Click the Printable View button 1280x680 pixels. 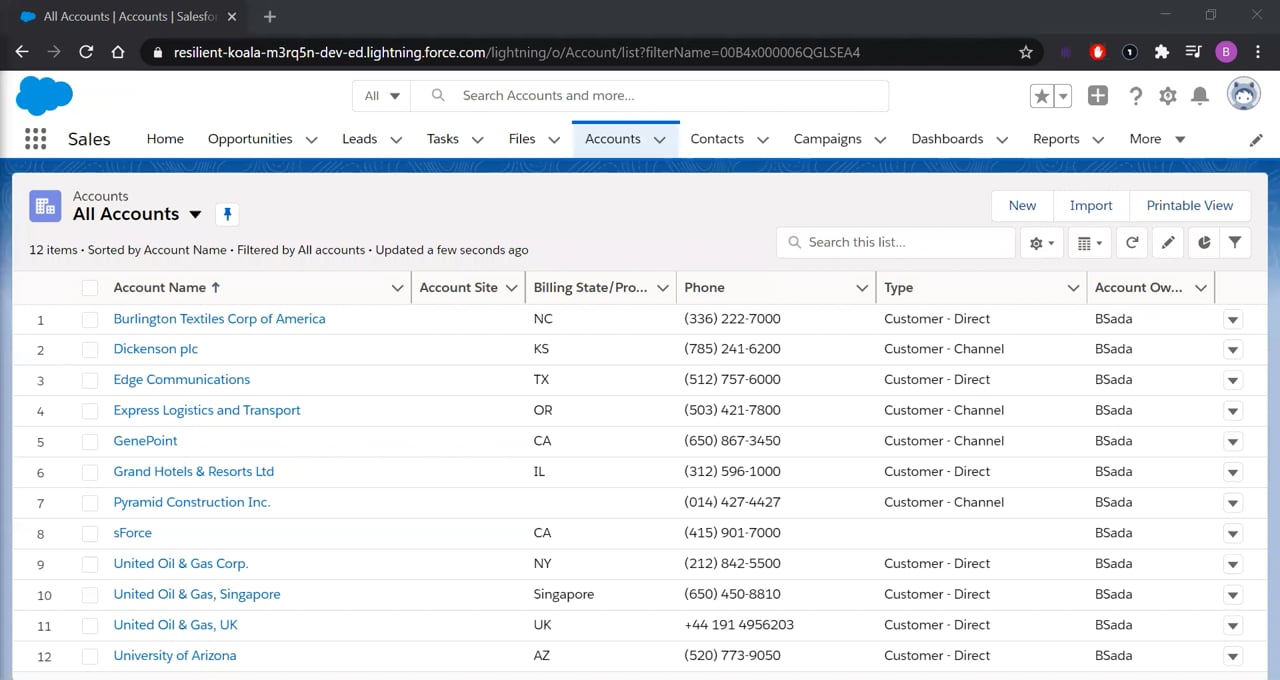[1190, 205]
